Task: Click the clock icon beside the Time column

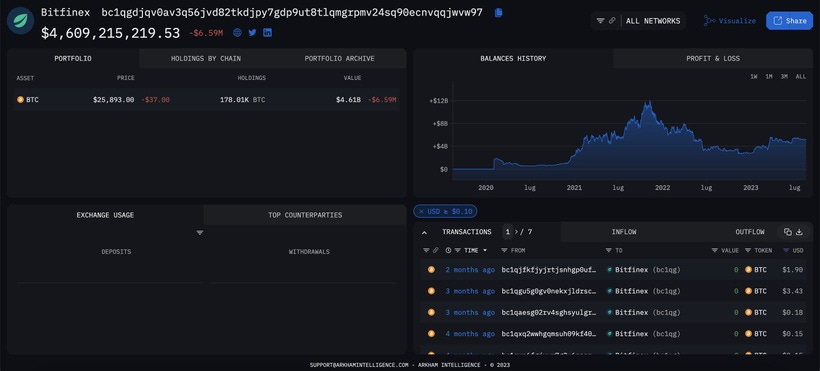Action: [x=448, y=251]
